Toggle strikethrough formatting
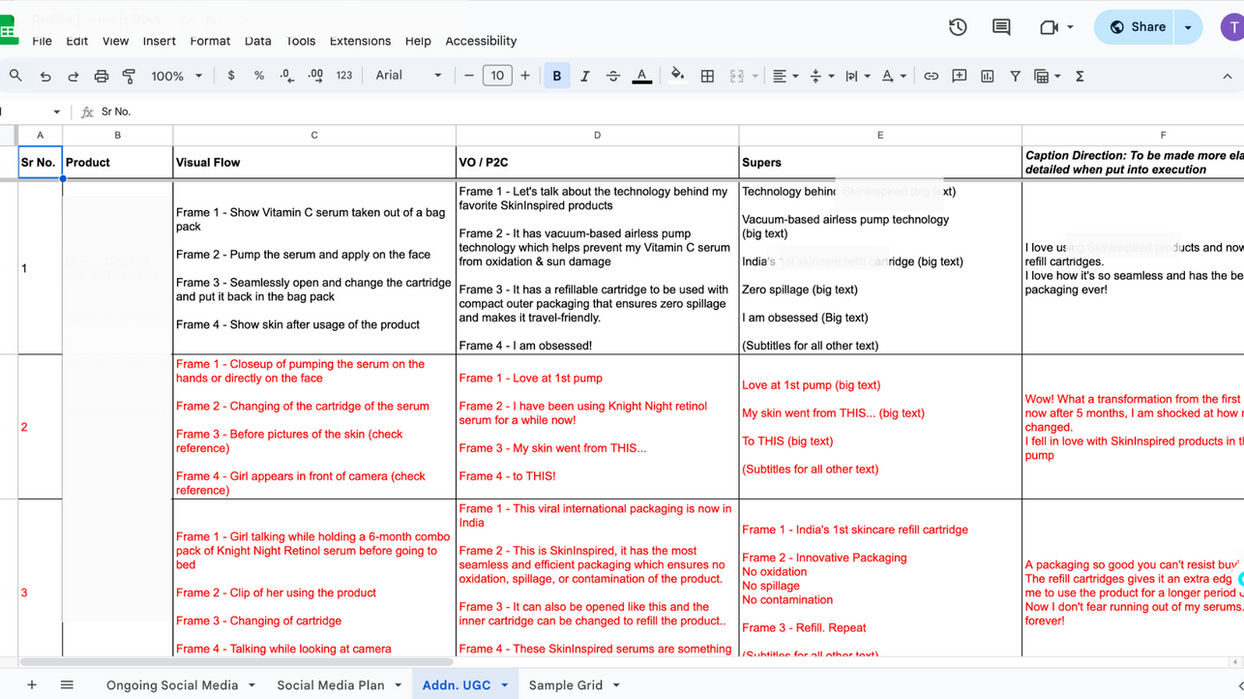1244x699 pixels. click(x=613, y=76)
